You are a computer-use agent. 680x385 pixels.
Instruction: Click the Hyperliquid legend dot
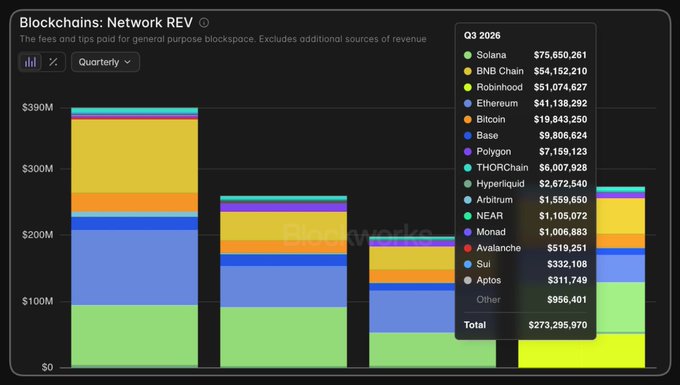468,184
